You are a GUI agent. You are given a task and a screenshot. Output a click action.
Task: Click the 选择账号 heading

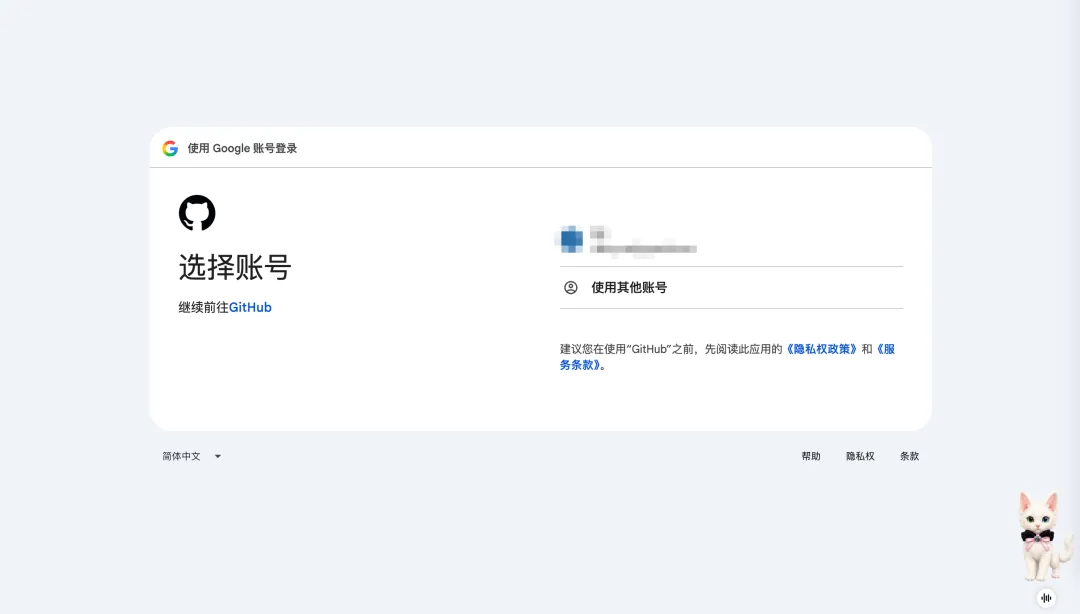[x=235, y=267]
